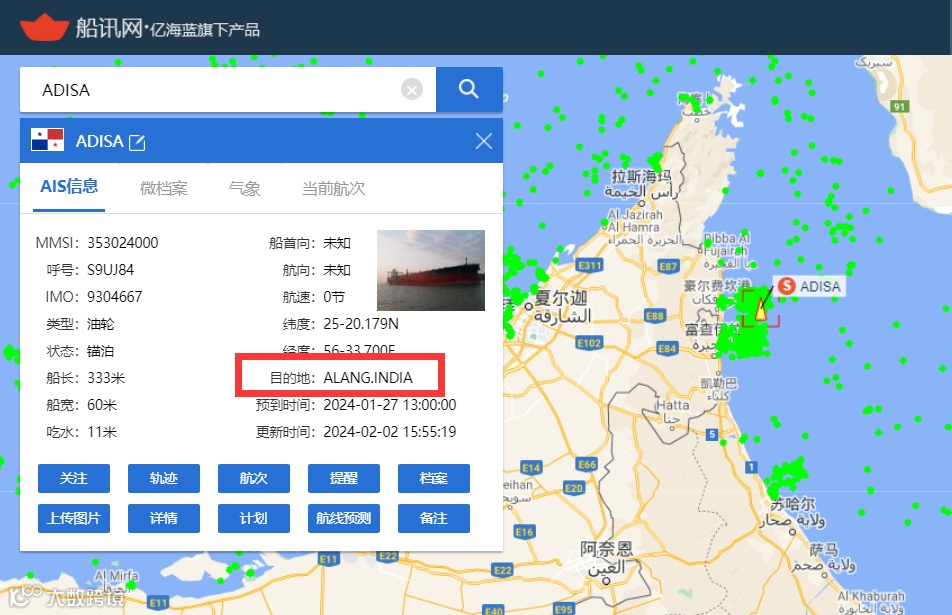Clear the ADISA search text

tap(412, 90)
